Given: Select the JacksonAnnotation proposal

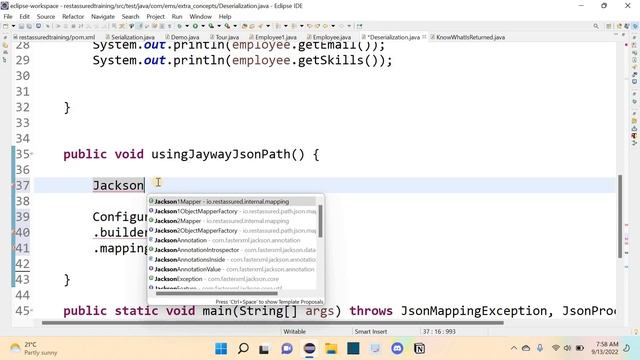Looking at the screenshot, I should click(232, 240).
